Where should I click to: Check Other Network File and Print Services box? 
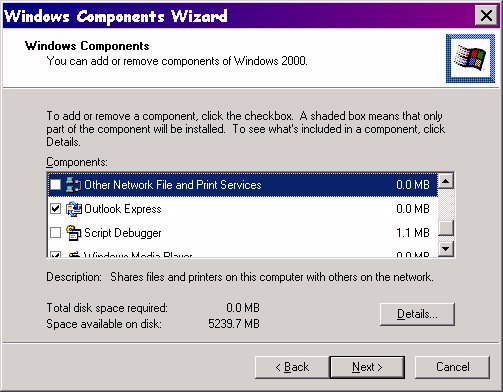[55, 185]
